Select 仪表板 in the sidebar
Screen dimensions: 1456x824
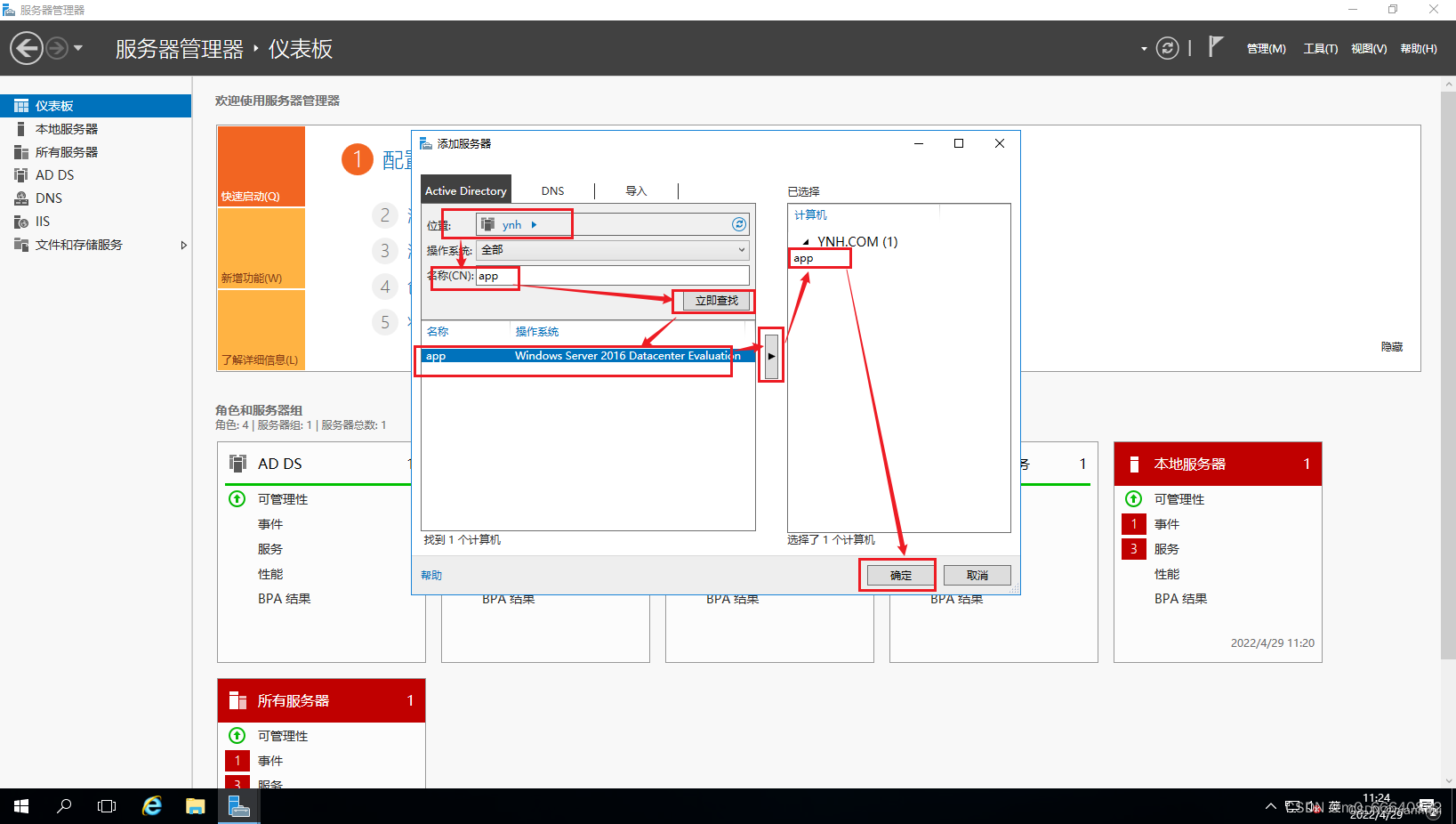point(95,106)
